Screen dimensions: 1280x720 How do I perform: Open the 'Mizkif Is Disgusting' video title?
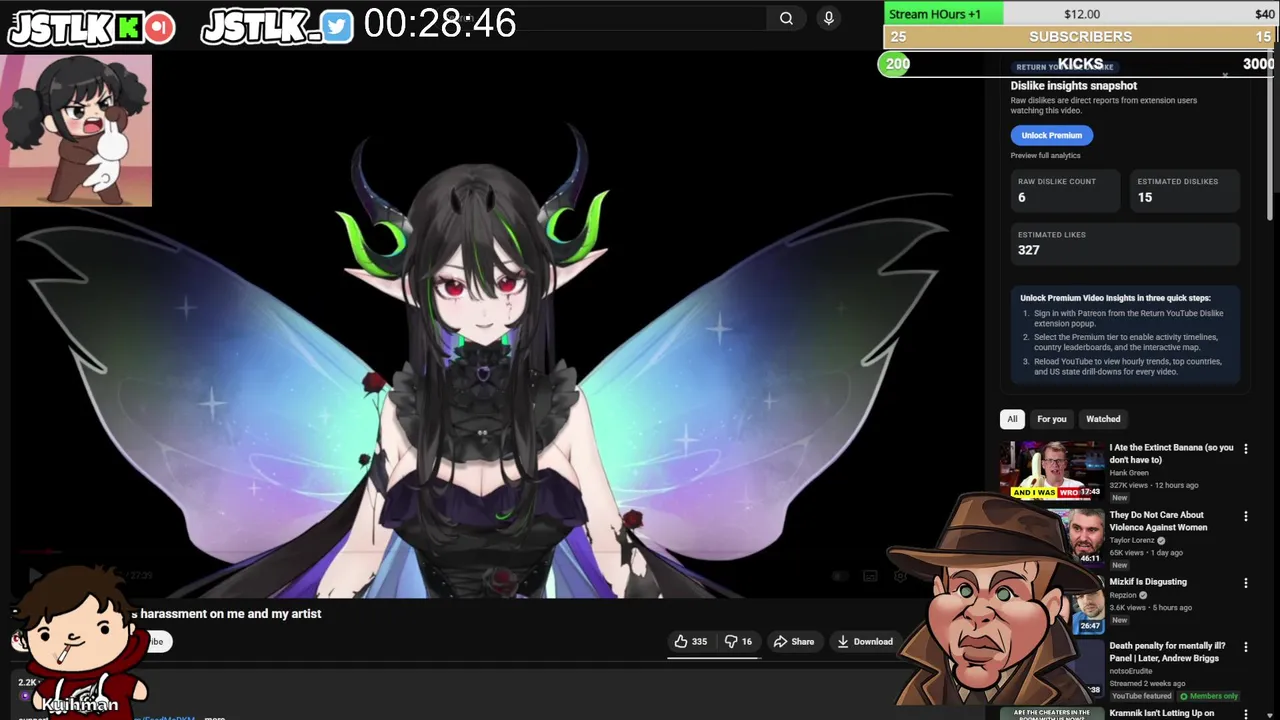click(x=1148, y=582)
